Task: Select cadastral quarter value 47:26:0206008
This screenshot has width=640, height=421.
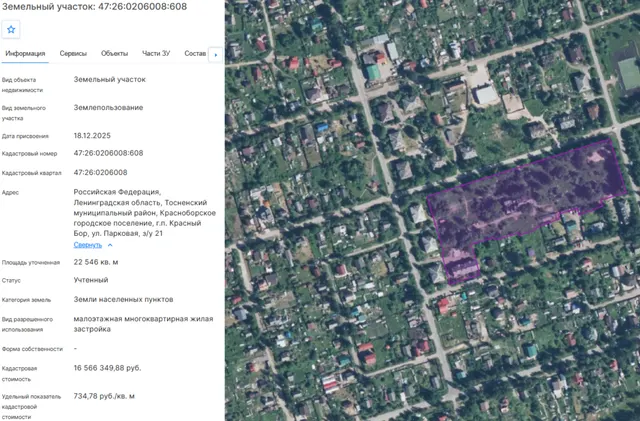Action: tap(100, 173)
